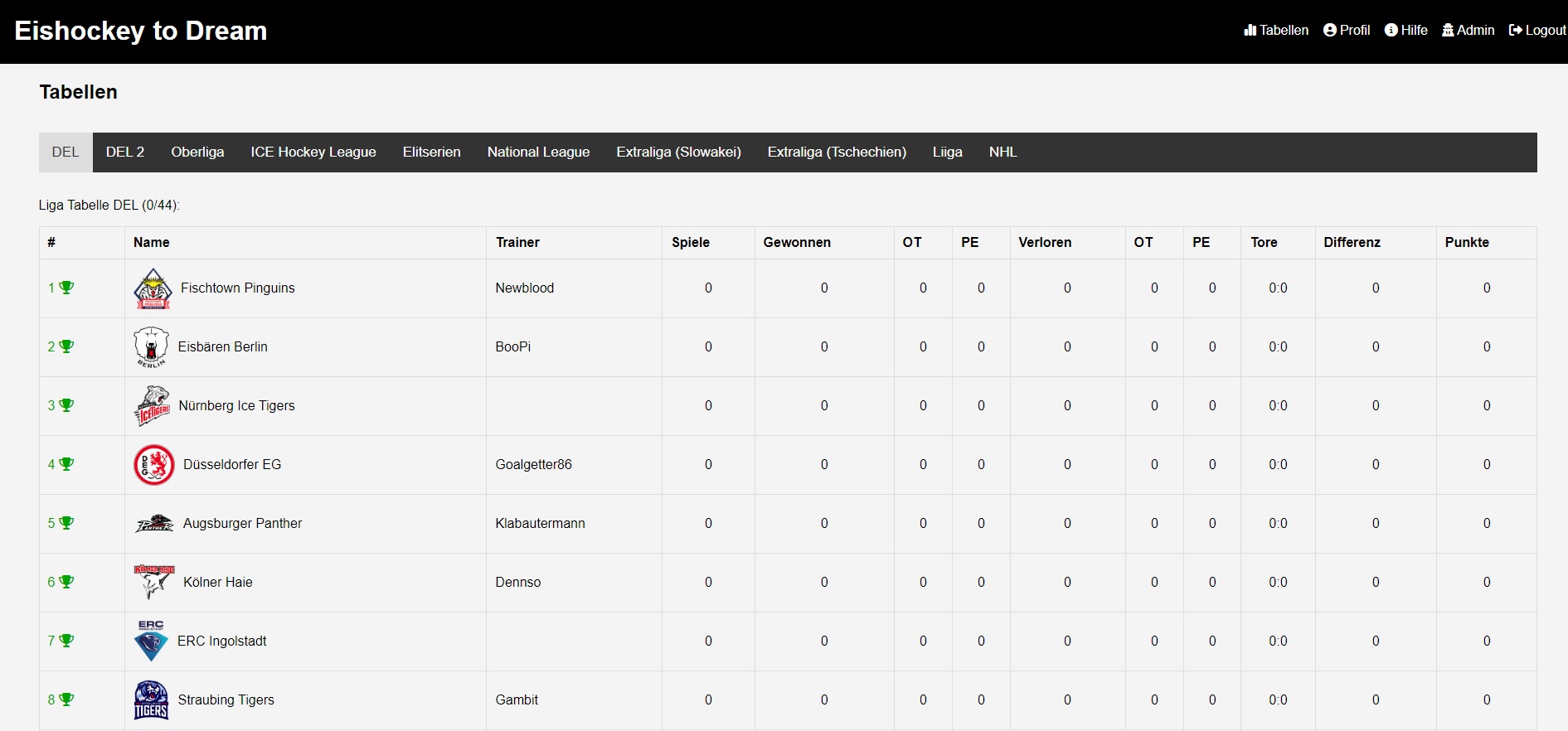Open the Hilfe help page
The height and width of the screenshot is (731, 1568).
(x=1406, y=31)
